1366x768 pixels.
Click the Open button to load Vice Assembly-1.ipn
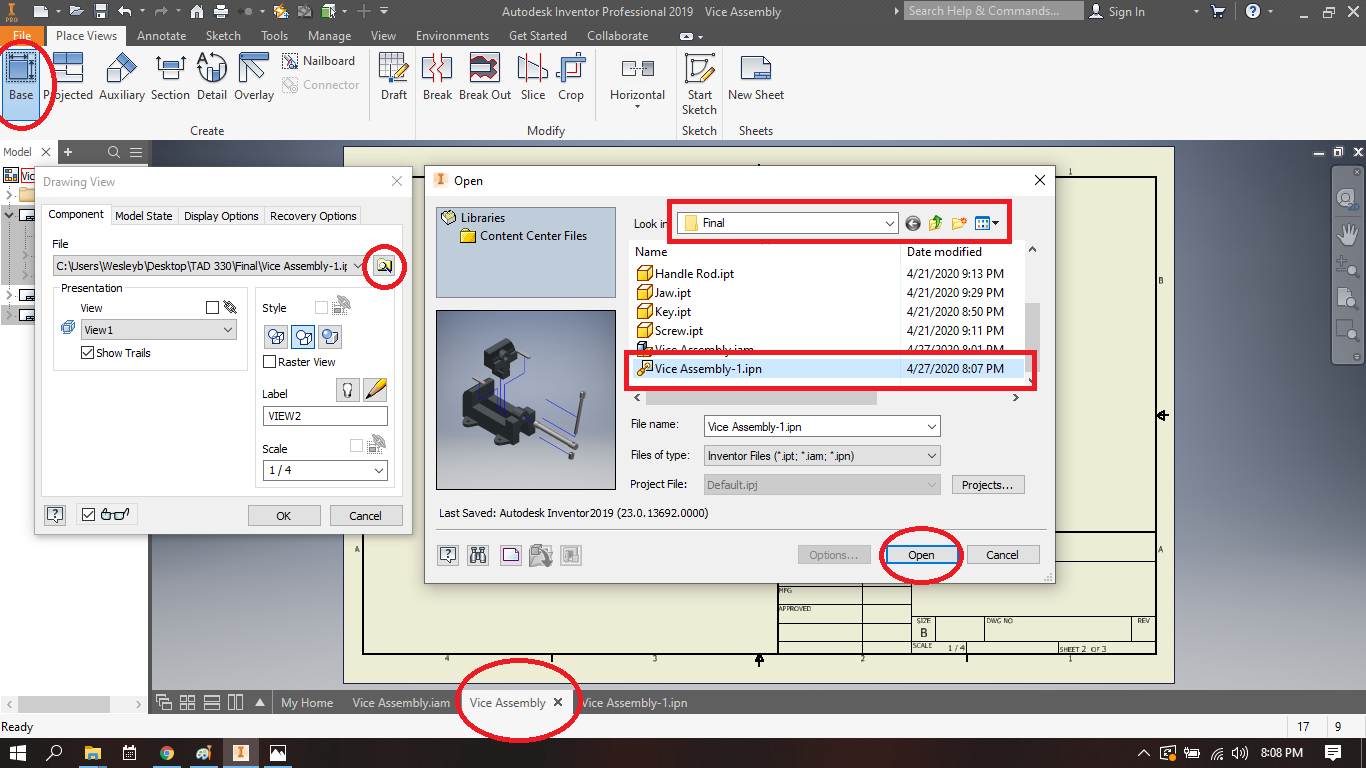pyautogui.click(x=920, y=554)
